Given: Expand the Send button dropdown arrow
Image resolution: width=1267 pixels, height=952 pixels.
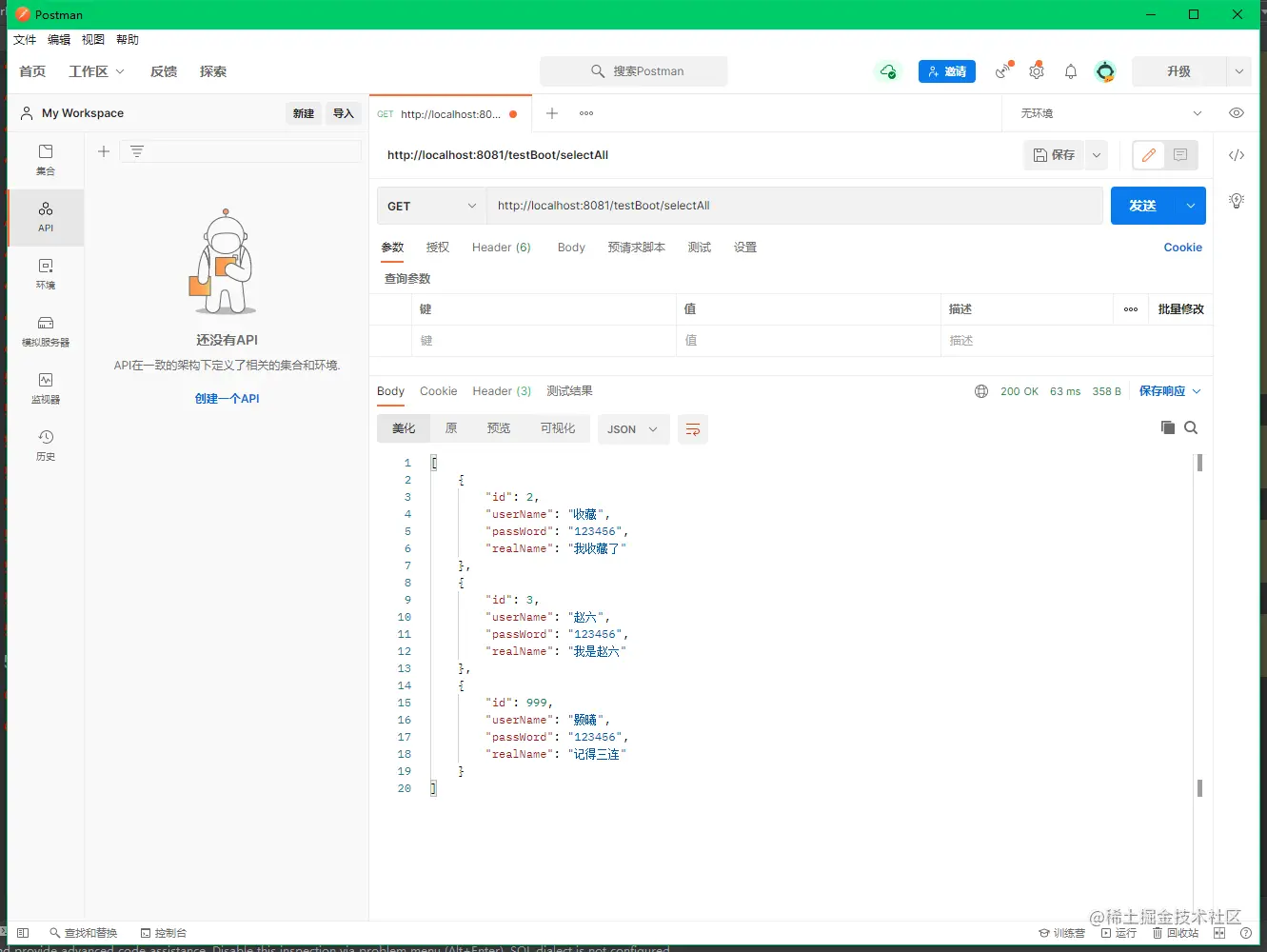Looking at the screenshot, I should click(1190, 206).
